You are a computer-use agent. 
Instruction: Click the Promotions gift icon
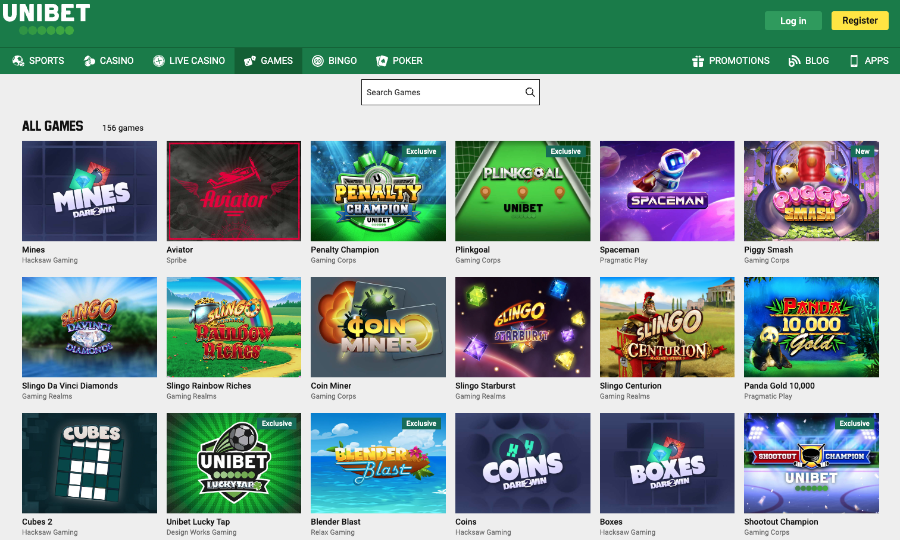coord(698,61)
